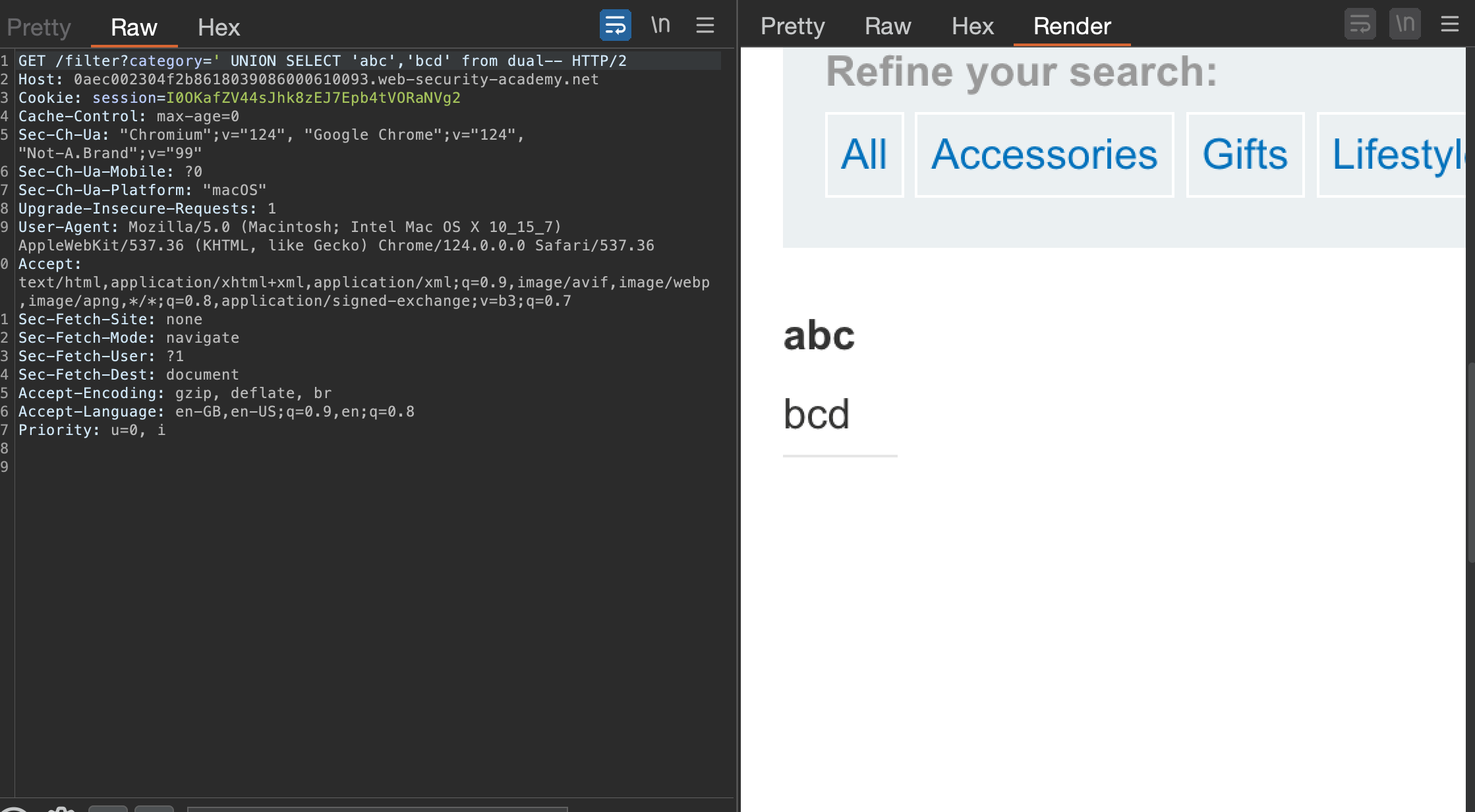
Task: Switch request view to Pretty tab
Action: pos(39,27)
